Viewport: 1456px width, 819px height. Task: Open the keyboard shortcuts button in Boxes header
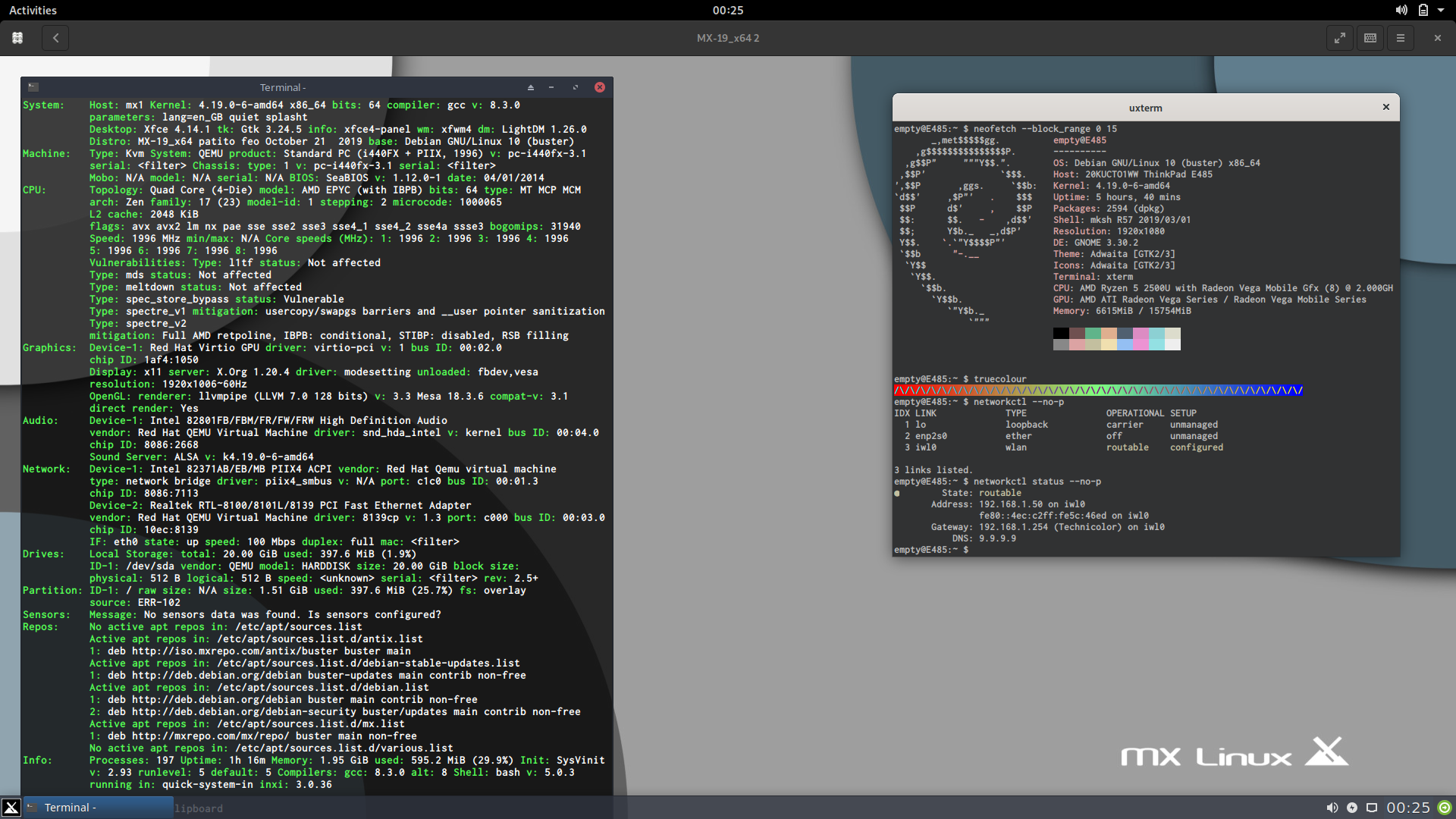coord(1370,38)
